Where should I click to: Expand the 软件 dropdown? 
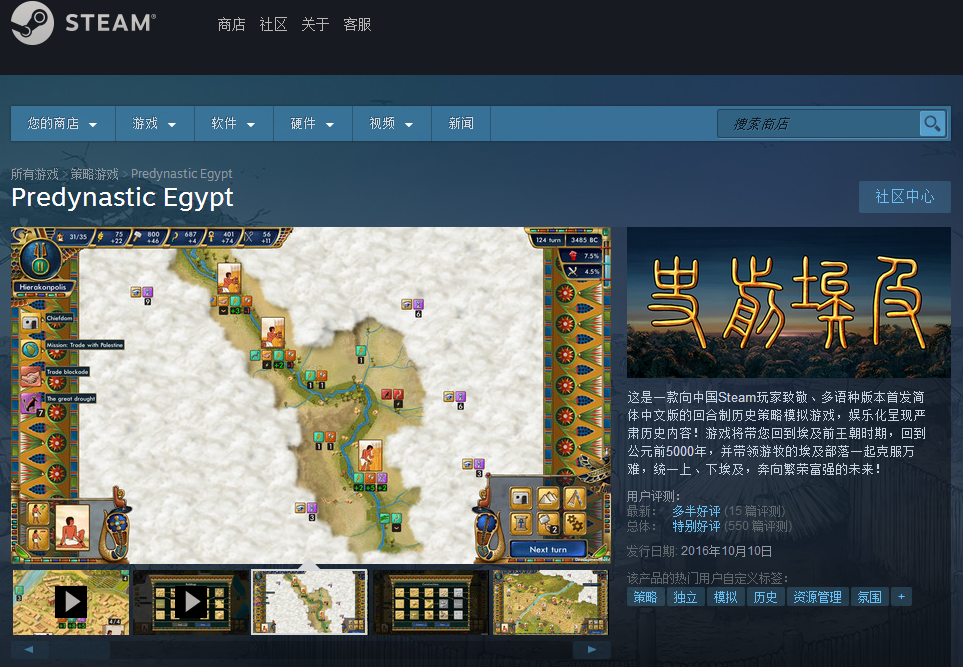(233, 123)
